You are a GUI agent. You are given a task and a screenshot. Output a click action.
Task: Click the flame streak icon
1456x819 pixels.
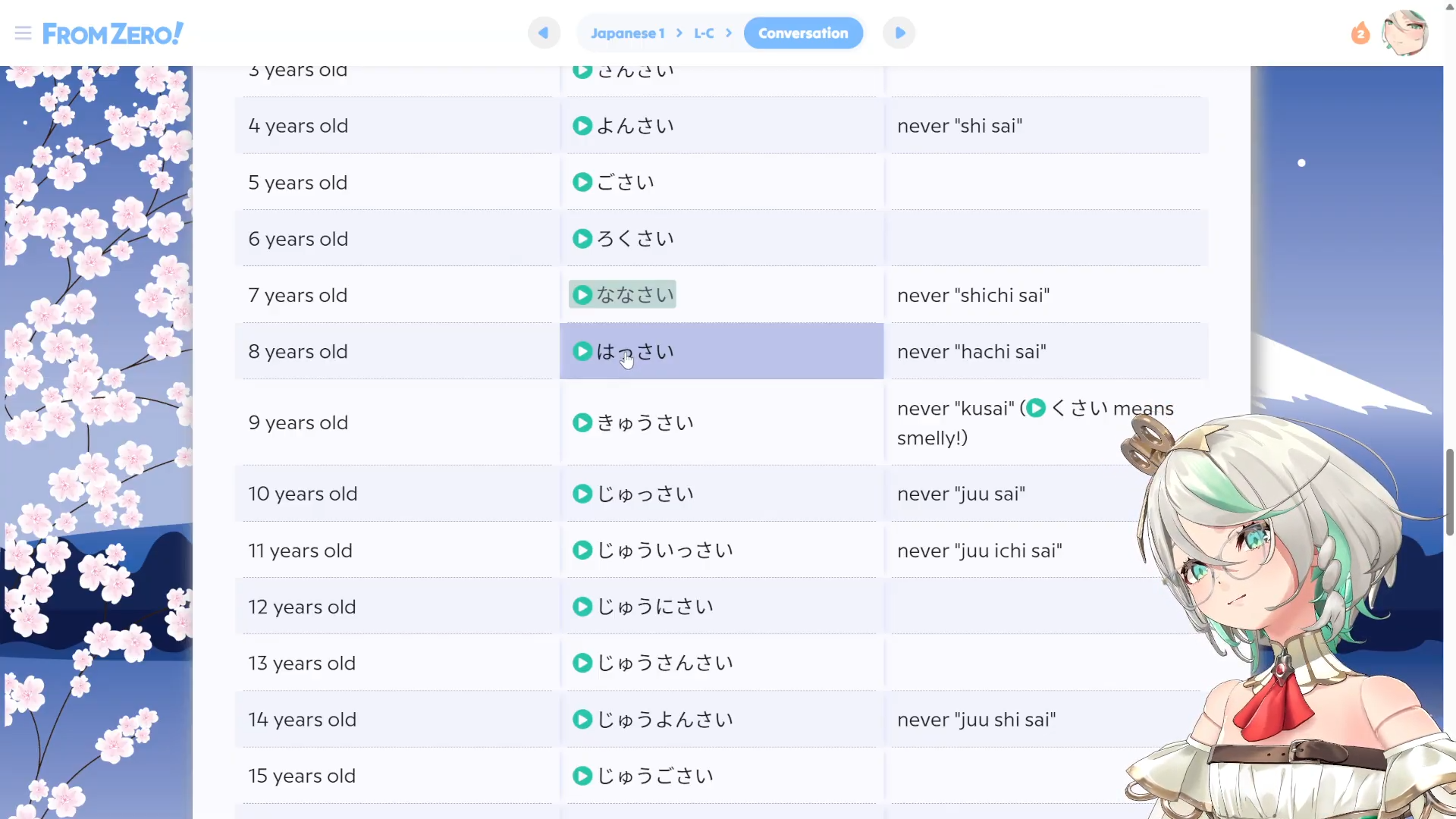pyautogui.click(x=1360, y=33)
